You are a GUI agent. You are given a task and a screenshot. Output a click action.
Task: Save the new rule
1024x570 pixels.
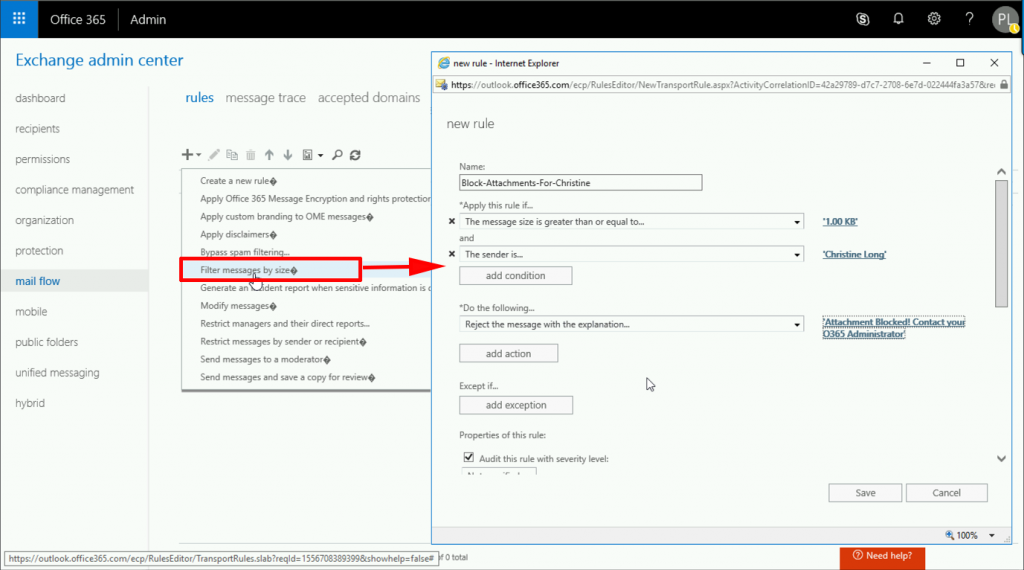point(865,493)
